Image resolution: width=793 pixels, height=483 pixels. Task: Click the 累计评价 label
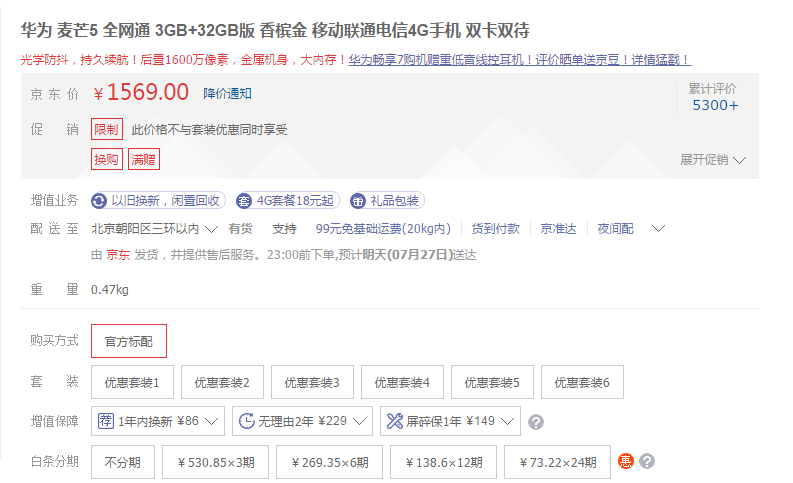point(713,89)
